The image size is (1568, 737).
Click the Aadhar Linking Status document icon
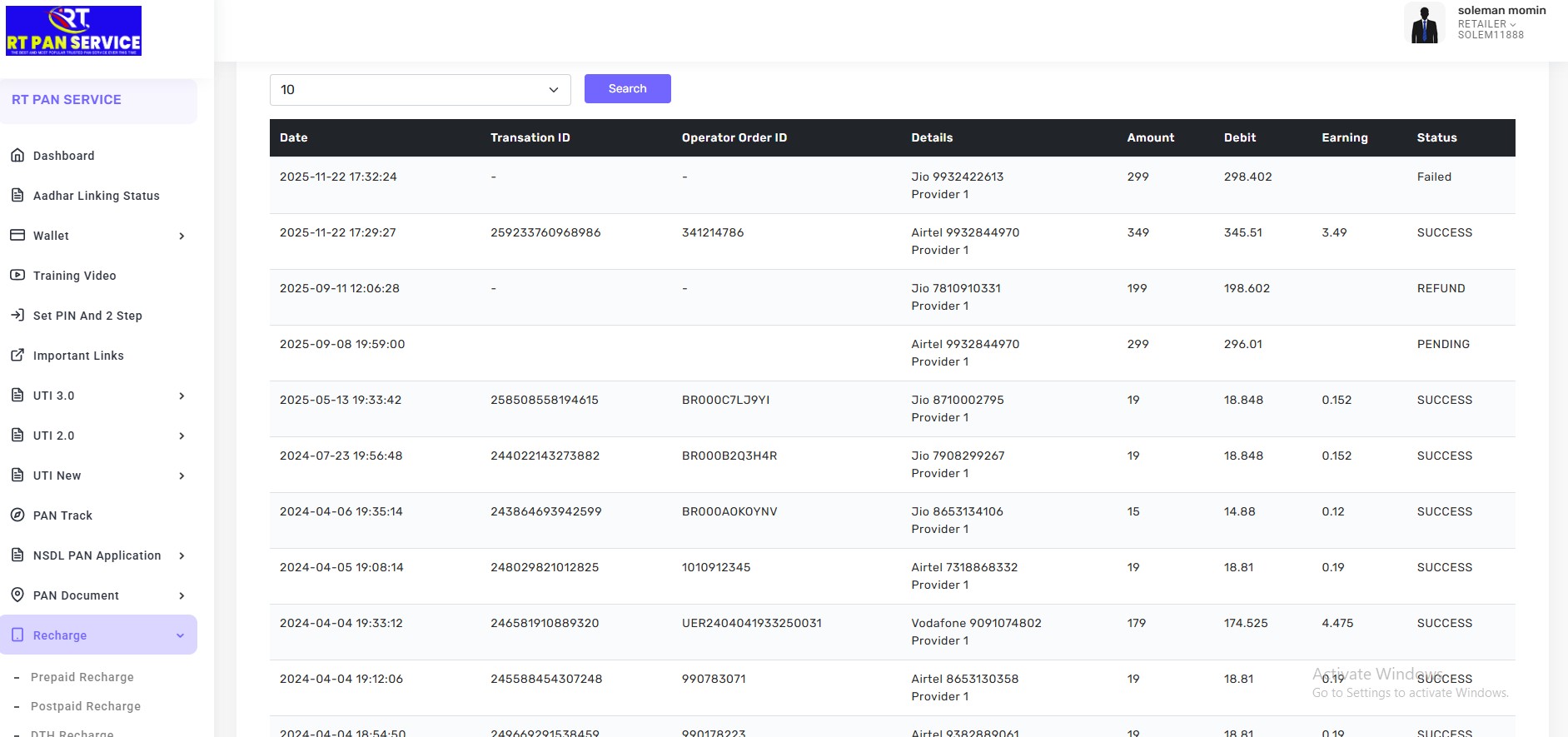tap(17, 196)
